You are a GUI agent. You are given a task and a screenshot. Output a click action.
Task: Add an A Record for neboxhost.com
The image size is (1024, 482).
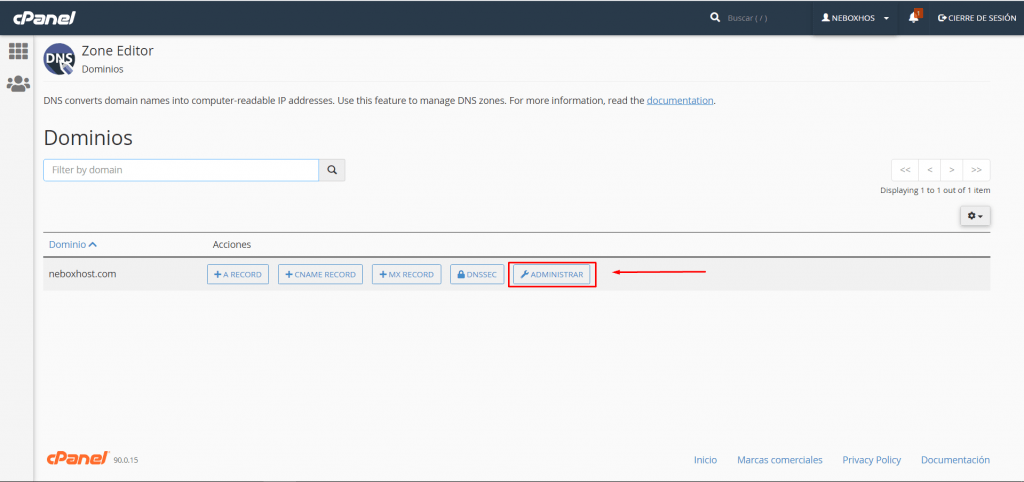pos(238,274)
